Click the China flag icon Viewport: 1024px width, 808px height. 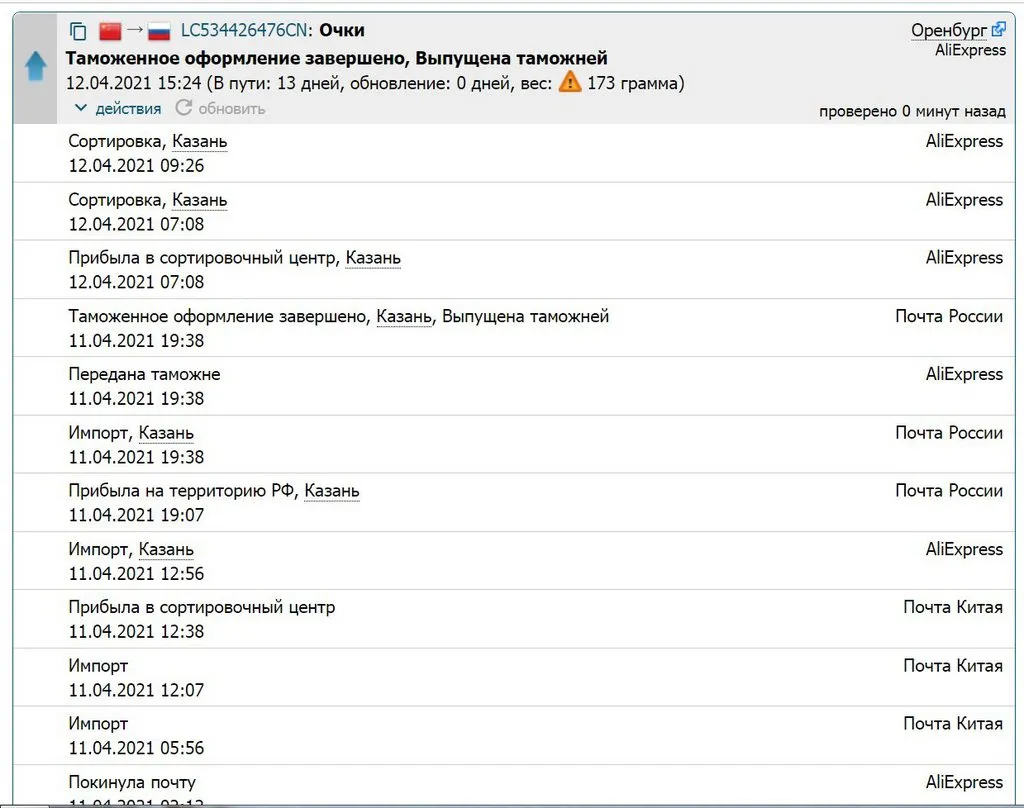pyautogui.click(x=110, y=31)
